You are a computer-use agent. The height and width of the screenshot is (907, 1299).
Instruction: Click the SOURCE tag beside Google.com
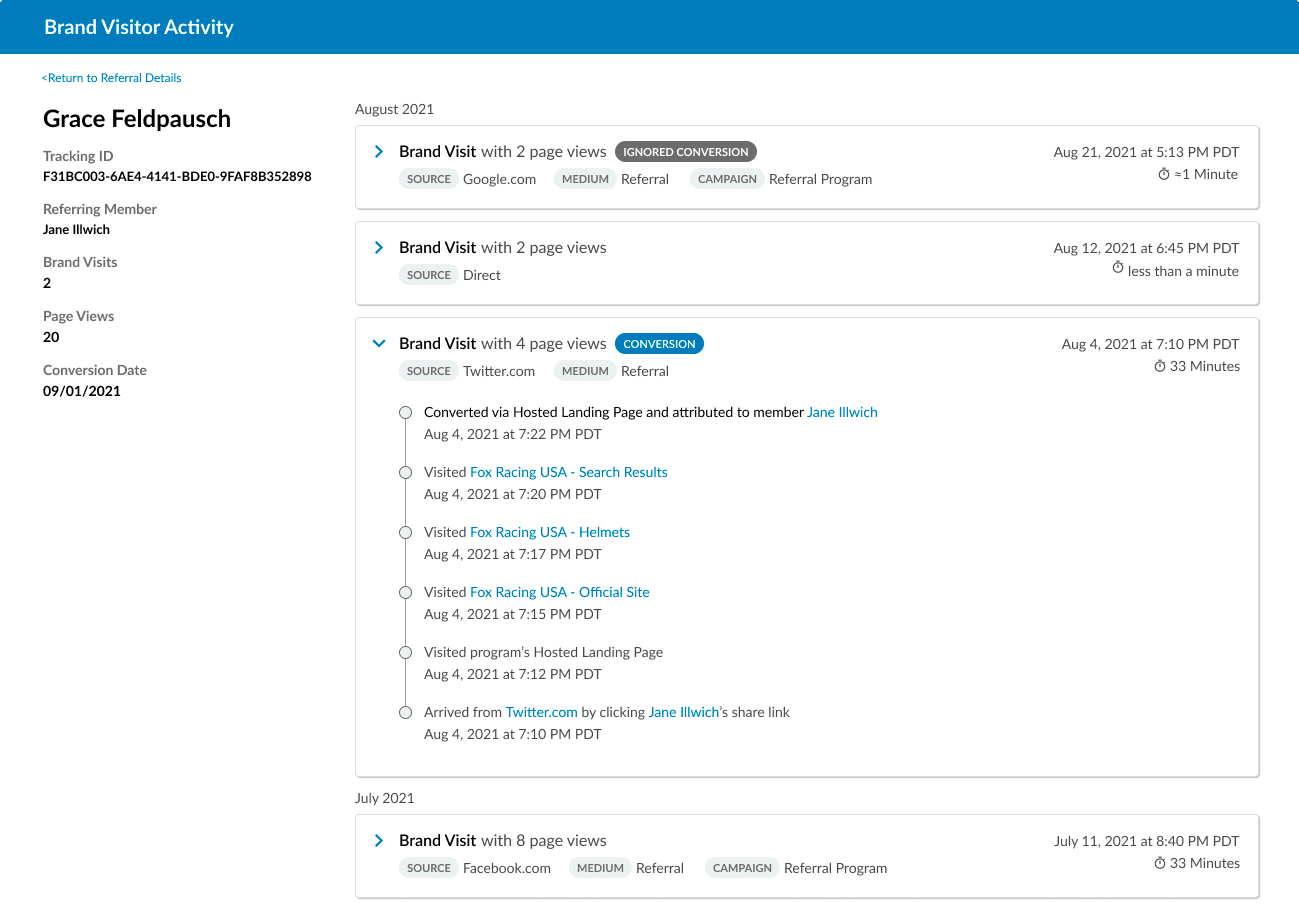(x=429, y=179)
